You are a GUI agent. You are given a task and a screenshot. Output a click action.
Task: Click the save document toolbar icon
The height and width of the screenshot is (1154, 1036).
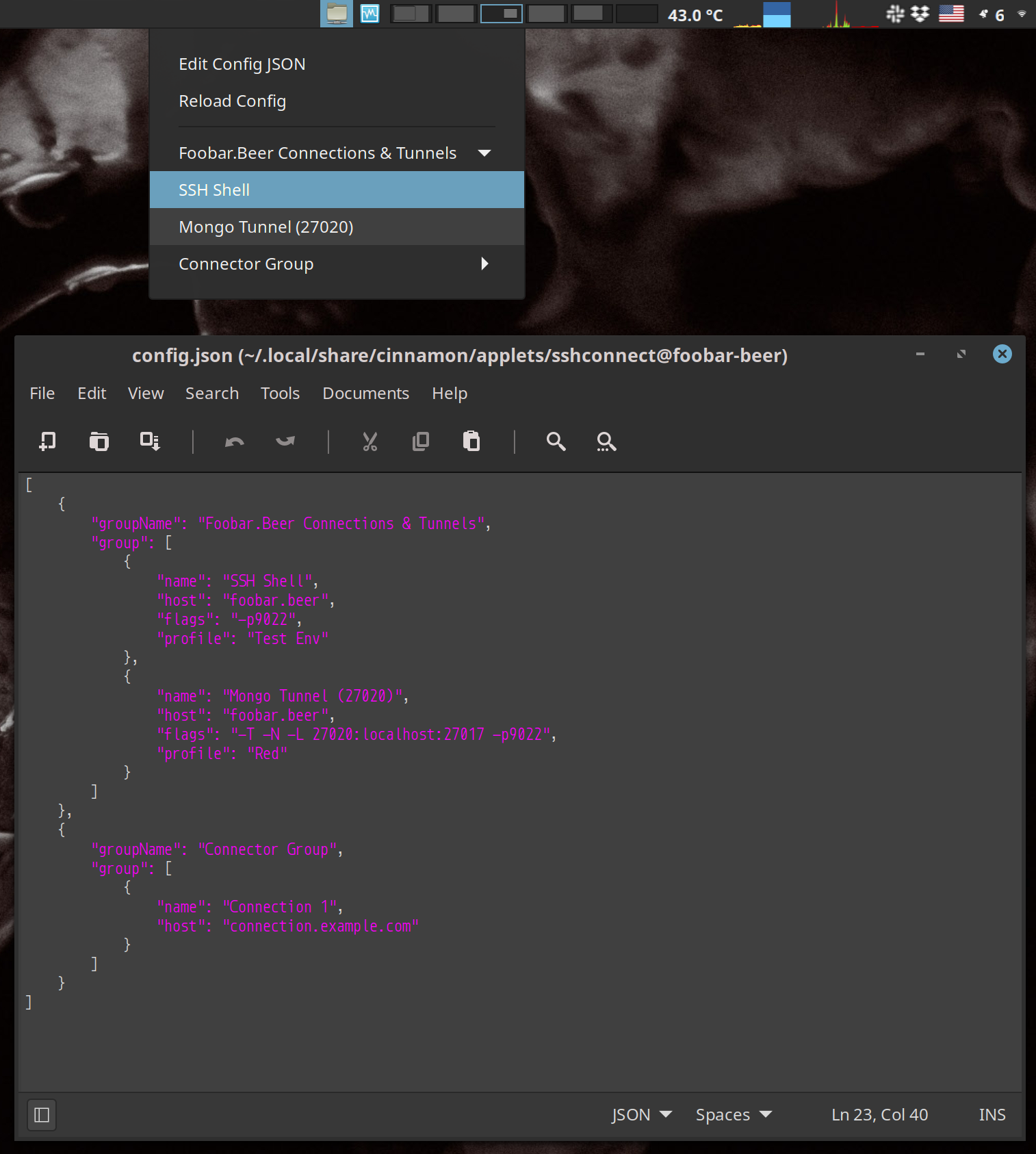click(x=150, y=441)
